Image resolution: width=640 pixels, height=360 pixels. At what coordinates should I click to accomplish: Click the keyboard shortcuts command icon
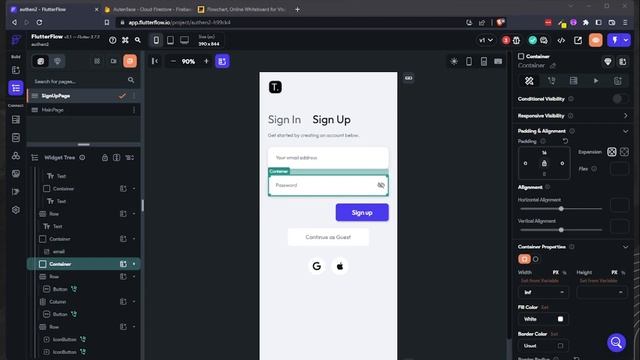coord(125,40)
